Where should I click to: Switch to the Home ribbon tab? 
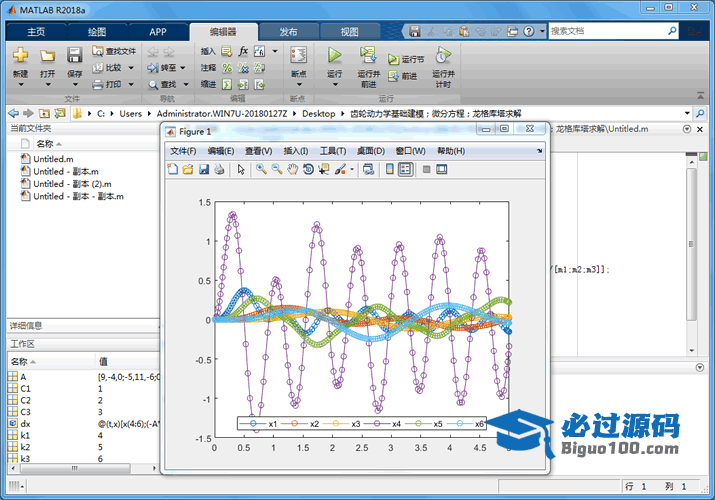click(36, 32)
